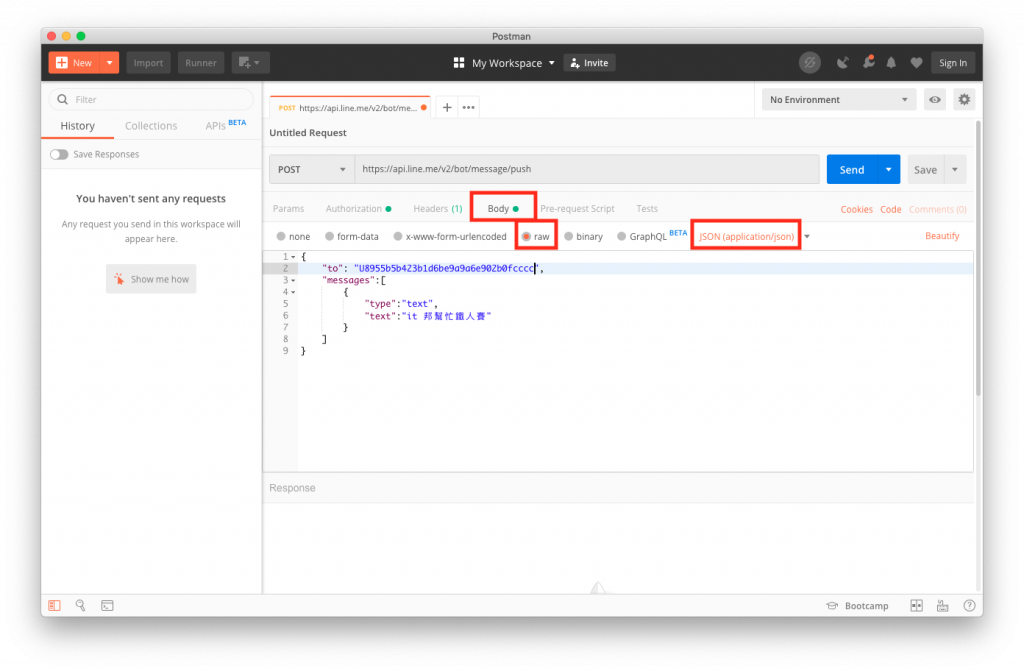Open the satellite capture requests icon
Screen dimensions: 1024x671
(843, 63)
